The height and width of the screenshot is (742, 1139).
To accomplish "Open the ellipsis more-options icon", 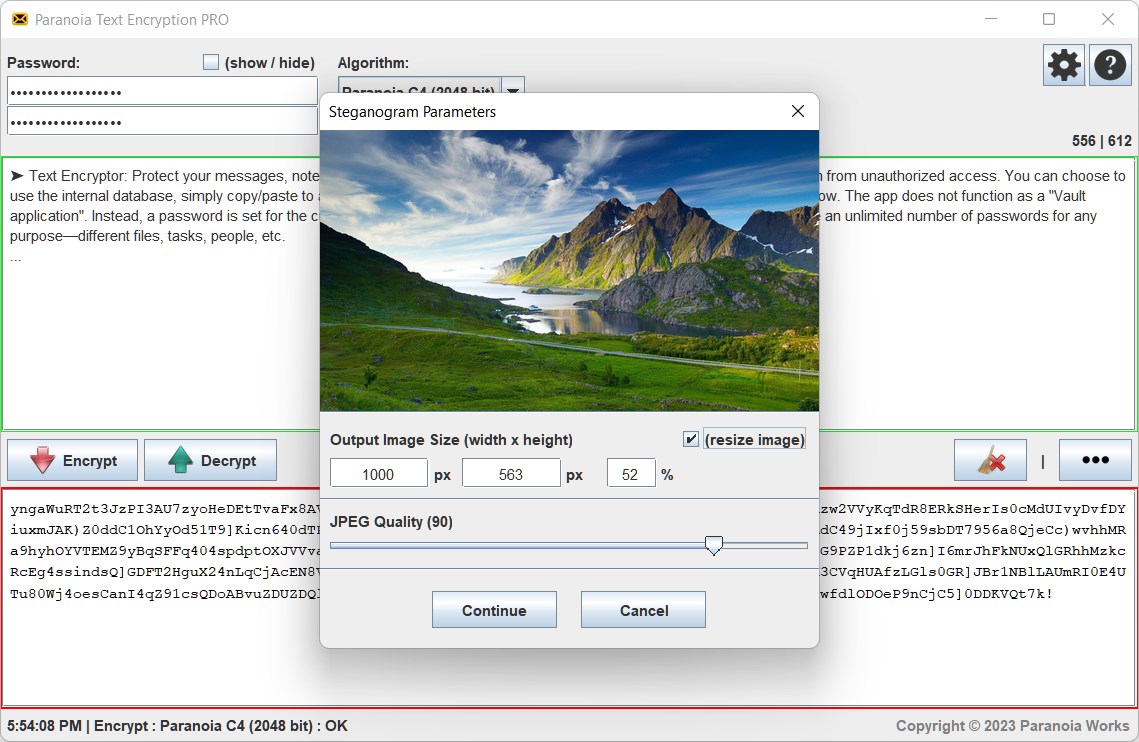I will (1095, 459).
